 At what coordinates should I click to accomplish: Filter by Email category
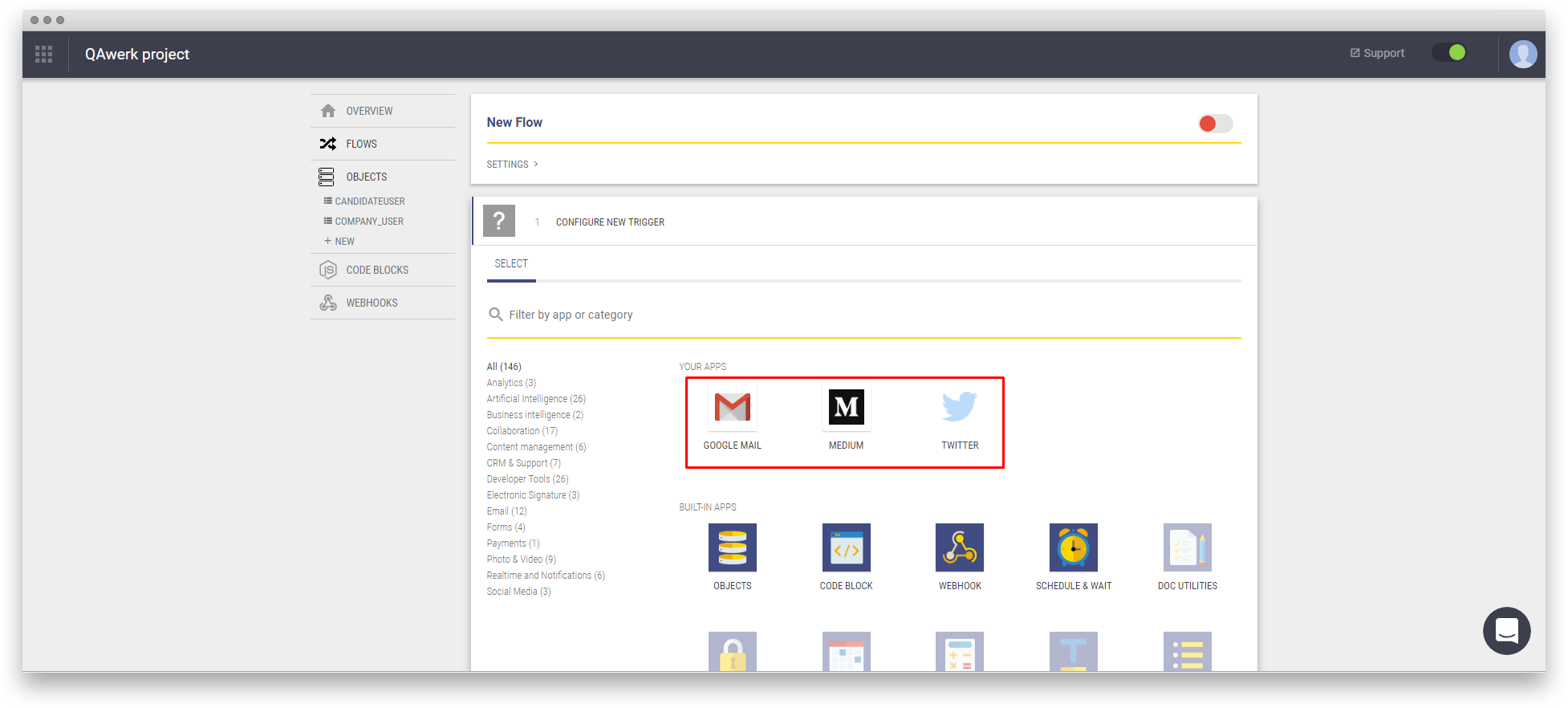pyautogui.click(x=506, y=511)
